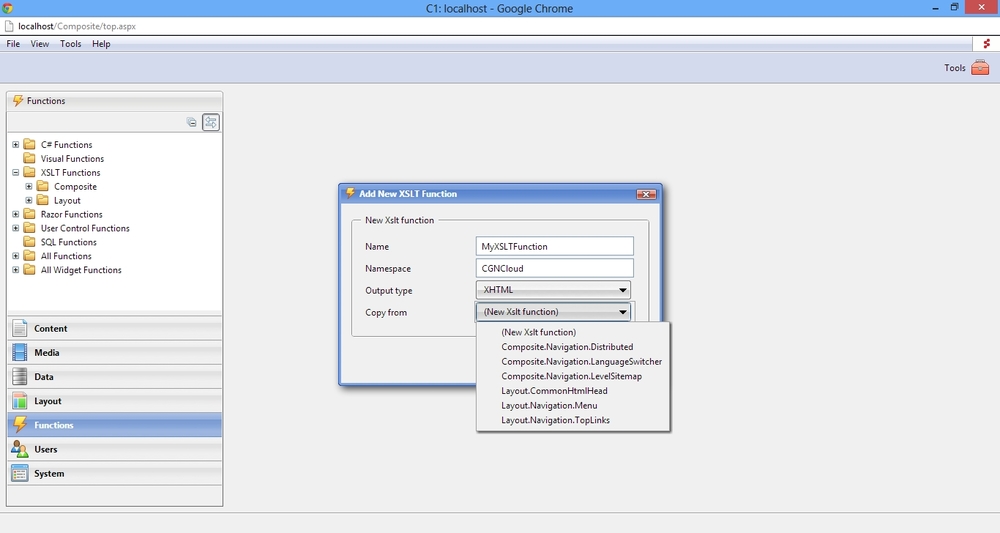
Task: Click the Data perspective database icon
Action: click(20, 377)
